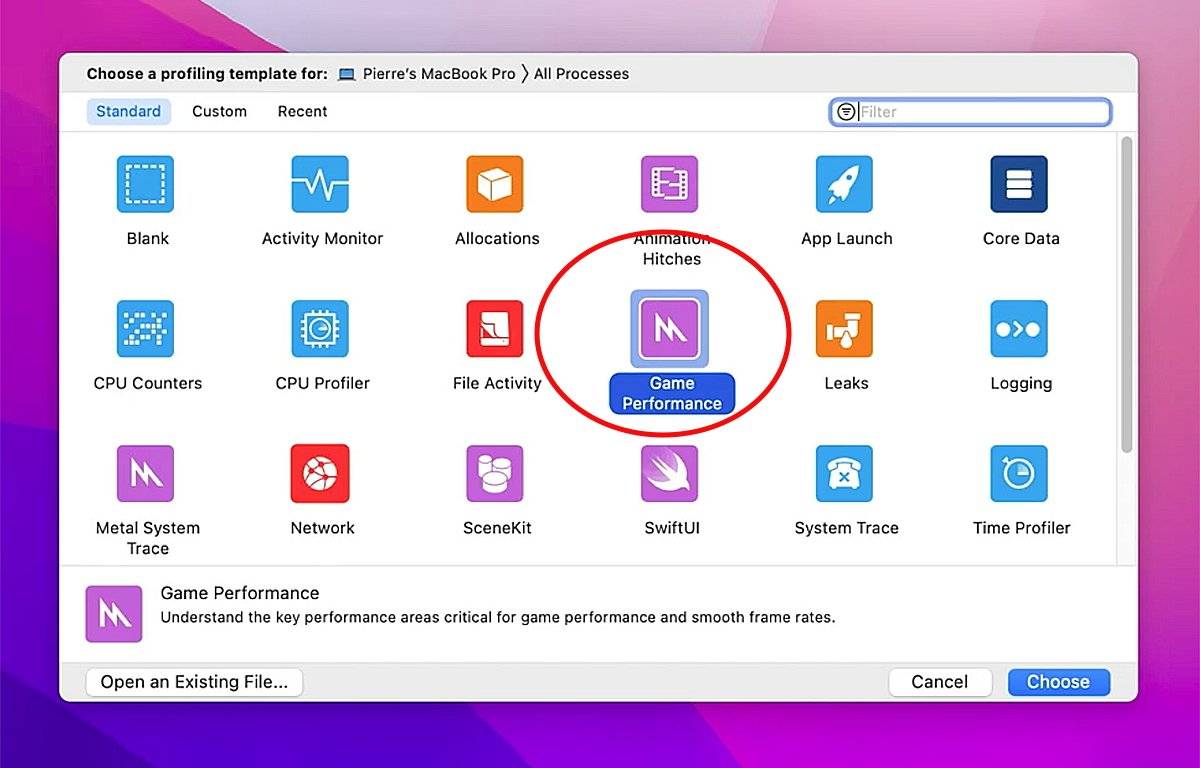Choose the Network template icon
Image resolution: width=1200 pixels, height=768 pixels.
tap(320, 474)
